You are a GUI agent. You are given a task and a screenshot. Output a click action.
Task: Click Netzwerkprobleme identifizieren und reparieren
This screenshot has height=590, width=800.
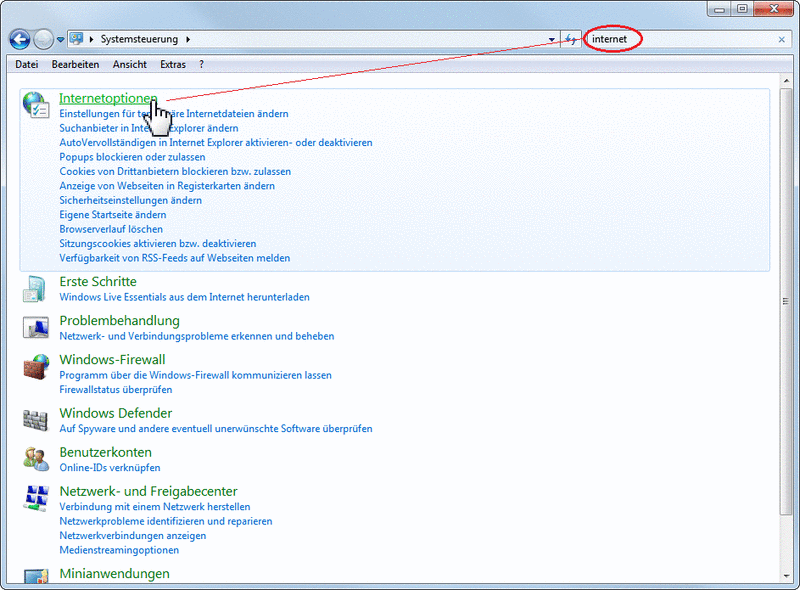[166, 521]
